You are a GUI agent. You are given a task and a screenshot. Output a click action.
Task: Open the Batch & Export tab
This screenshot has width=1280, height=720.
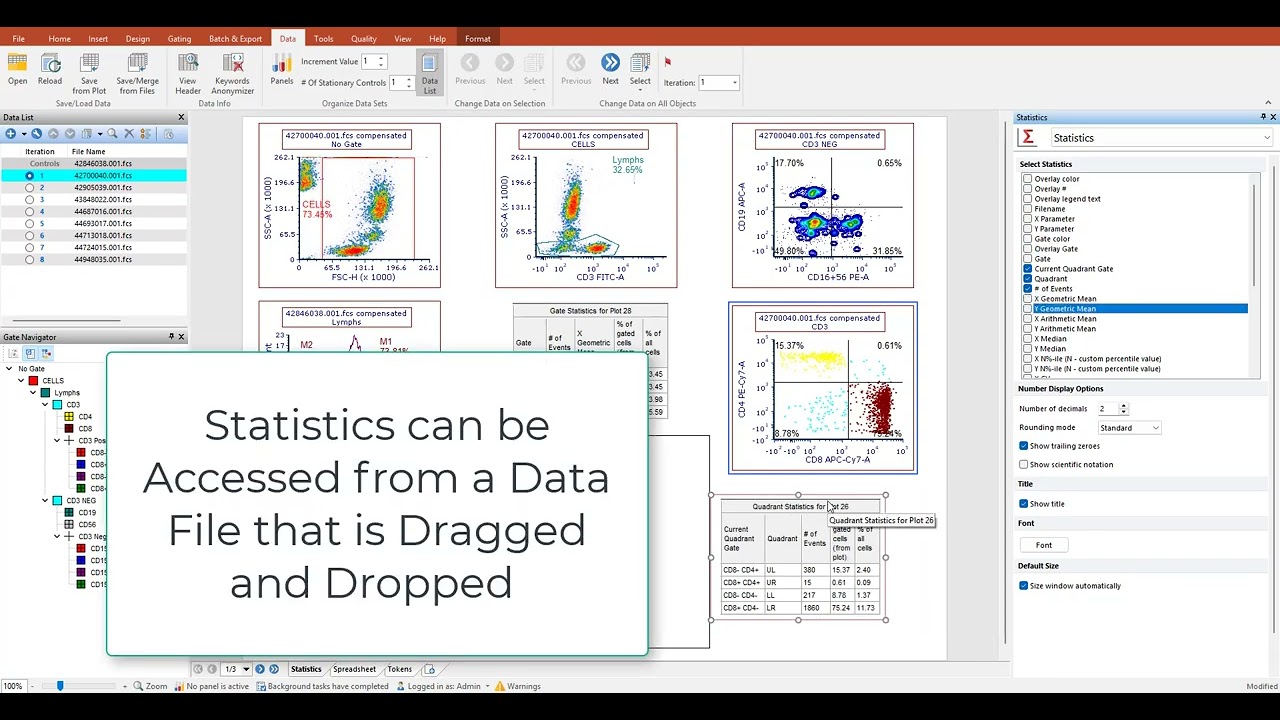coord(235,39)
